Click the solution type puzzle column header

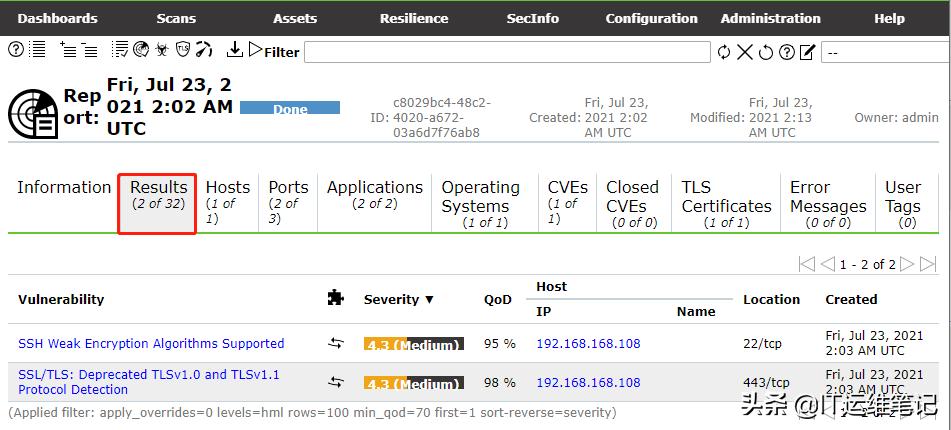pyautogui.click(x=335, y=298)
